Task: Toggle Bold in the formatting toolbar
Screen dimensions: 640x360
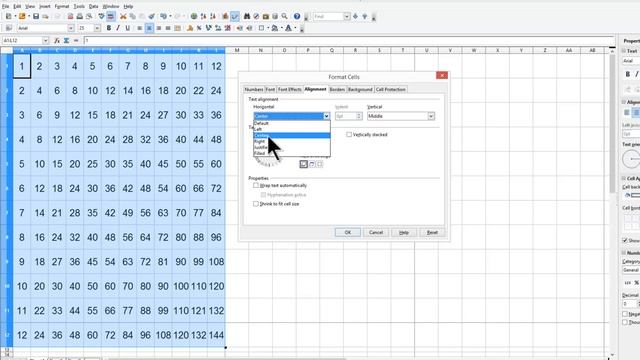Action: coord(109,28)
